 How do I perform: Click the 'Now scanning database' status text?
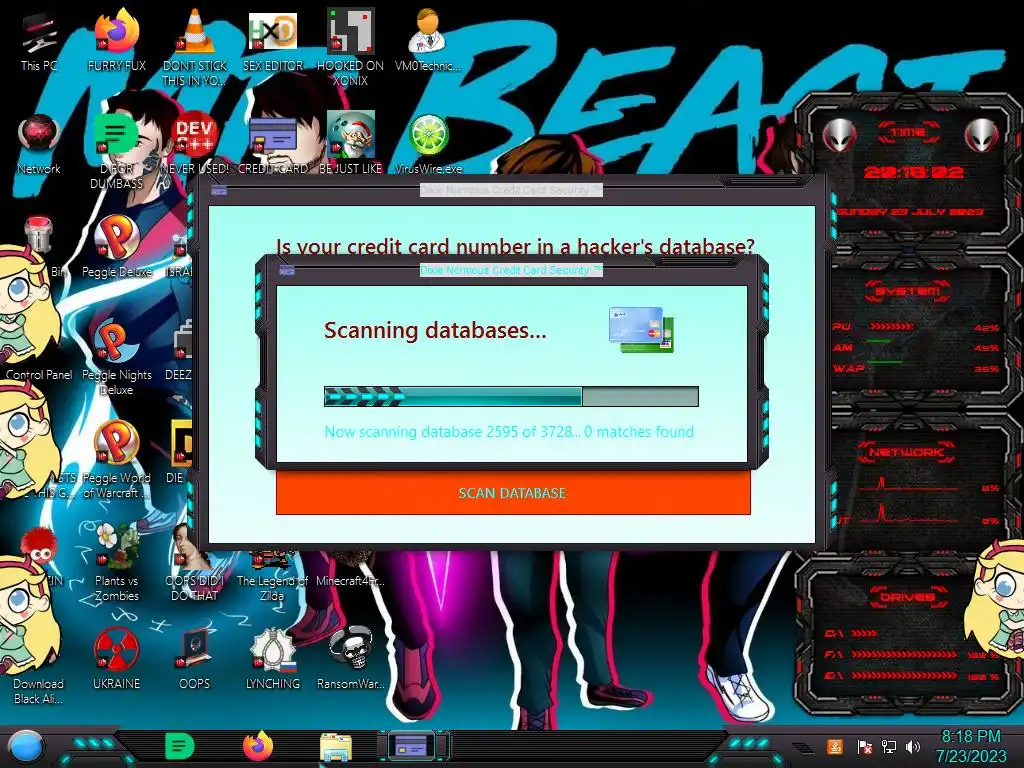(x=509, y=432)
